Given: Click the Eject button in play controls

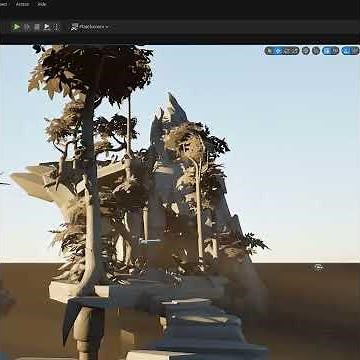Looking at the screenshot, I should (x=47, y=27).
